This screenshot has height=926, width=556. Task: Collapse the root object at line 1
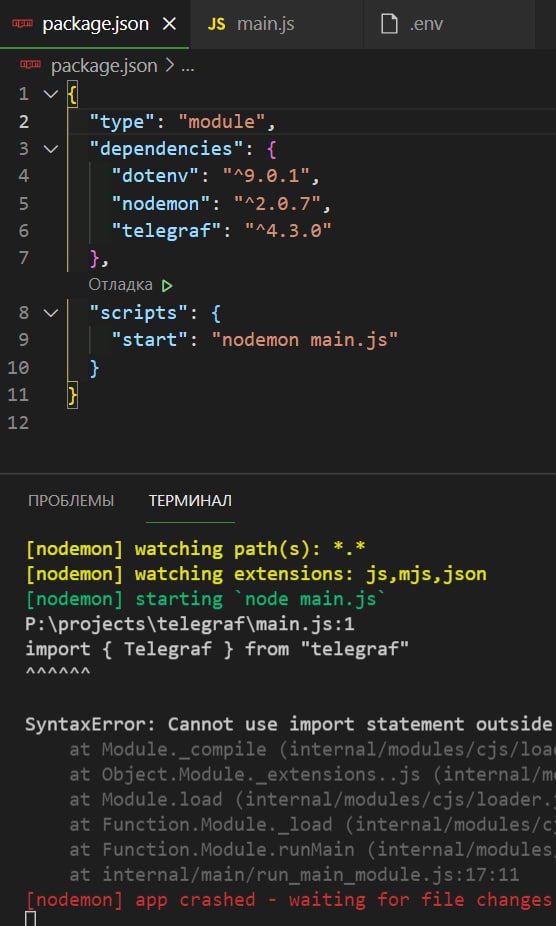pos(51,94)
